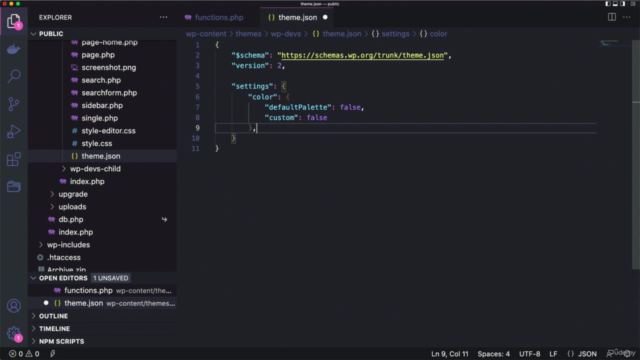This screenshot has width=640, height=360.
Task: Click the port forwarding status icon
Action: 53,354
